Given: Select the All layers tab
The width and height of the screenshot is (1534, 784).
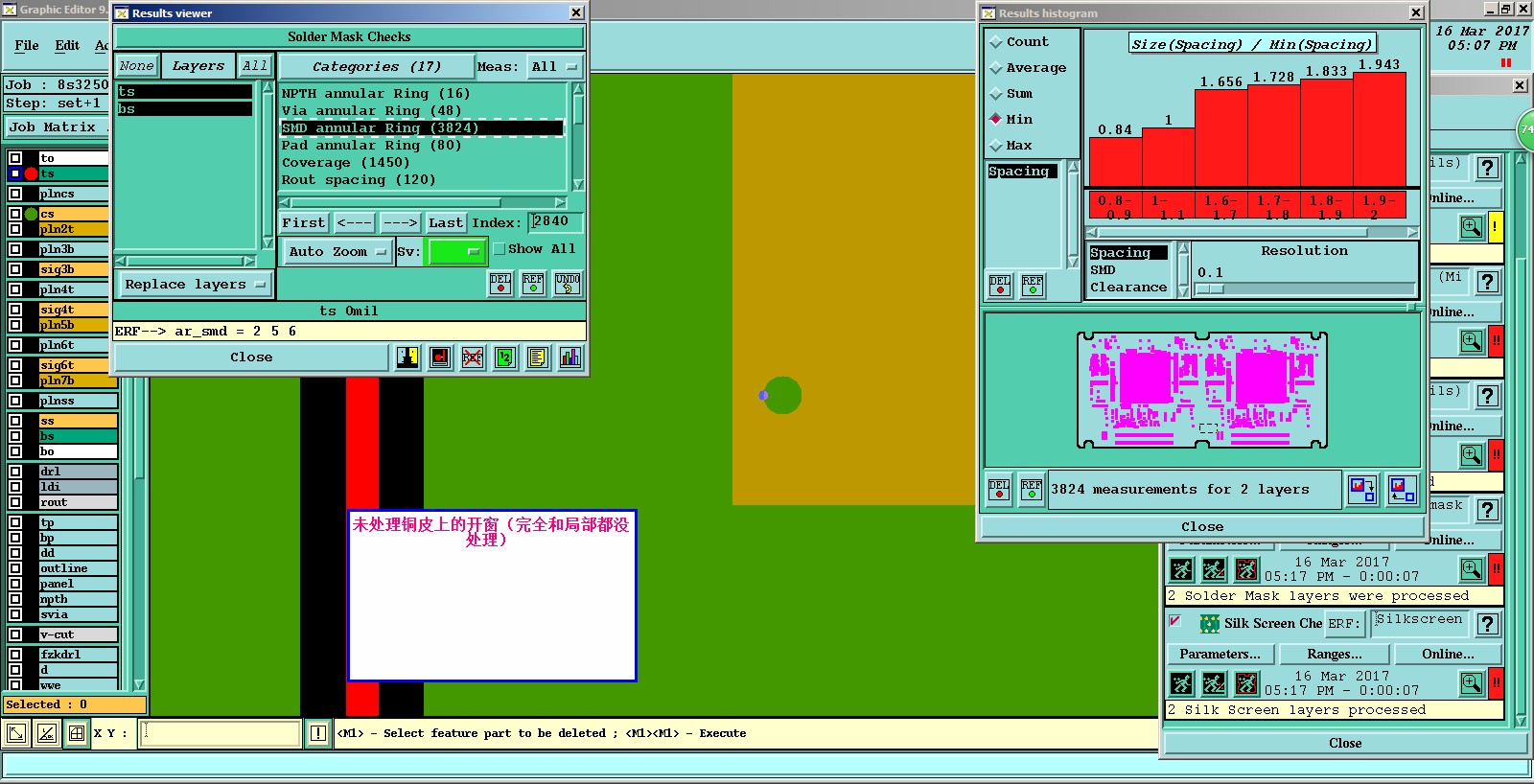Looking at the screenshot, I should pos(254,66).
